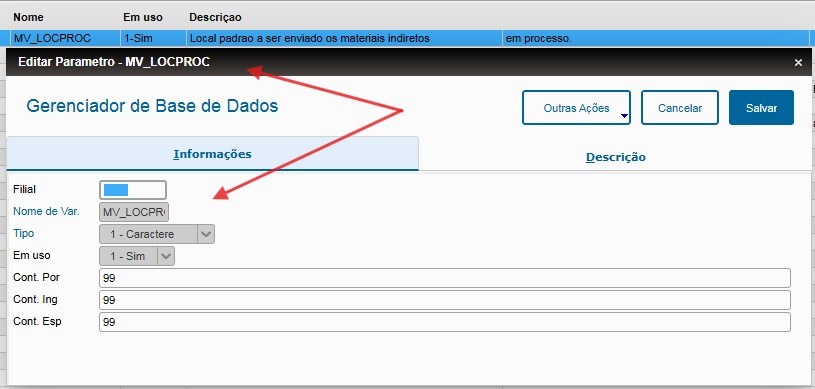The image size is (815, 389).
Task: Click the Filial input field
Action: [x=133, y=190]
